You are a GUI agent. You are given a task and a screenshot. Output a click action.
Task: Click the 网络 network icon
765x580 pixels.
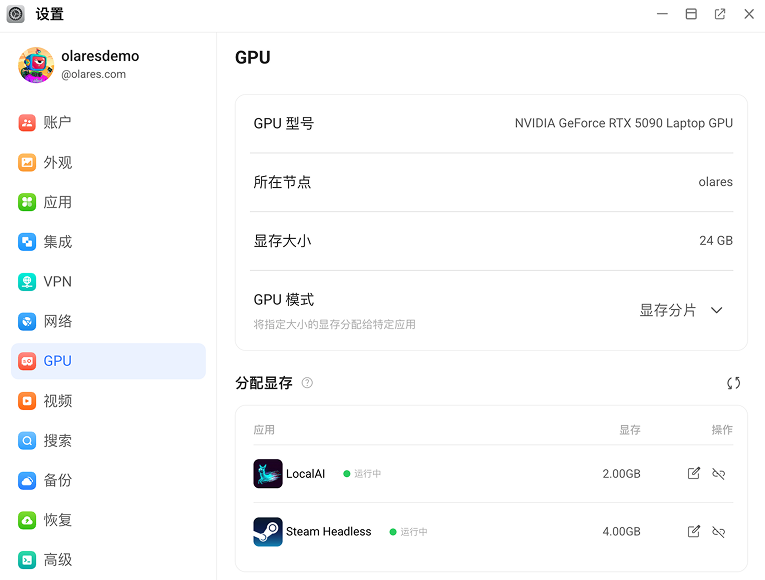27,321
